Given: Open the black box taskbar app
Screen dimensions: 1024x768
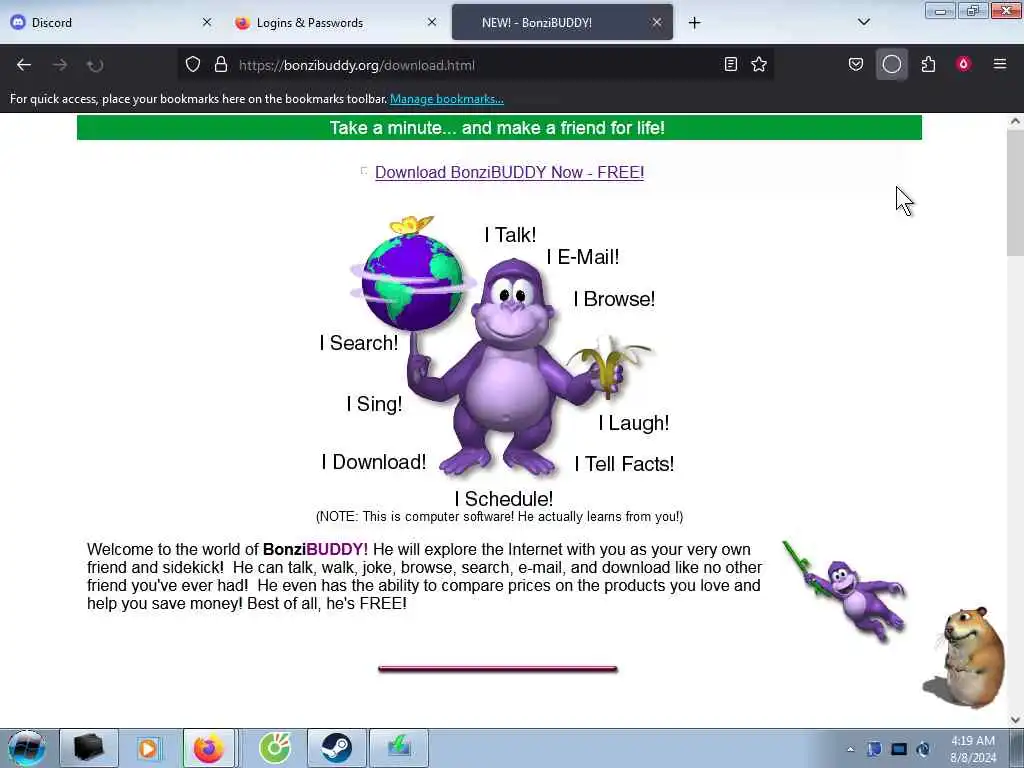Looking at the screenshot, I should (89, 748).
